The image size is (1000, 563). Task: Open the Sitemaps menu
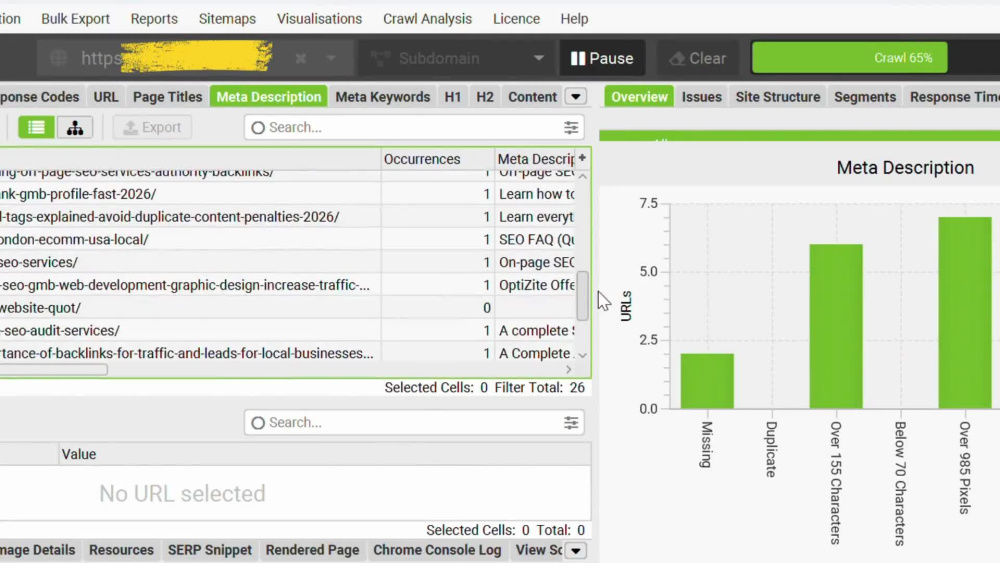click(227, 19)
